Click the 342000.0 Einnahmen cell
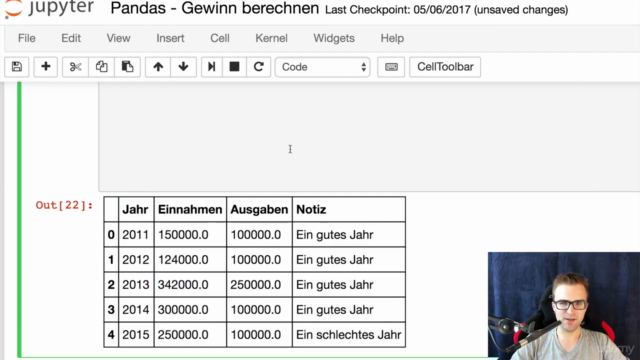The width and height of the screenshot is (640, 360). click(x=190, y=284)
